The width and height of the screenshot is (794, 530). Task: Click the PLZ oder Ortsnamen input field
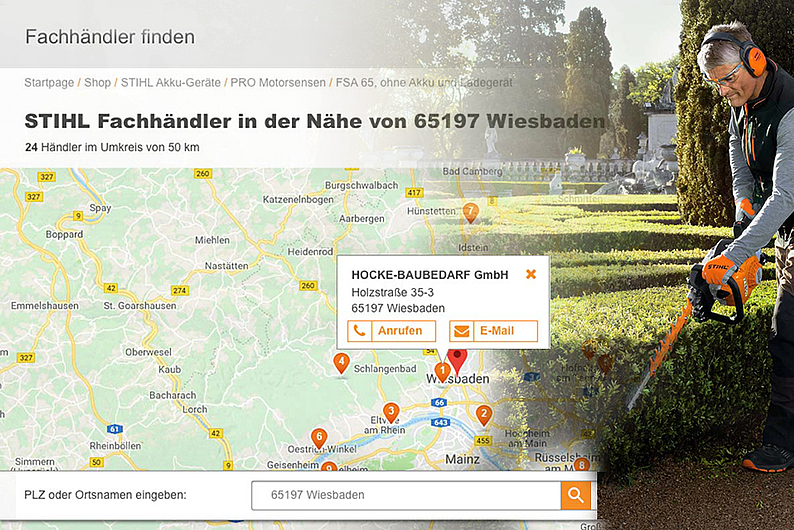coord(406,495)
